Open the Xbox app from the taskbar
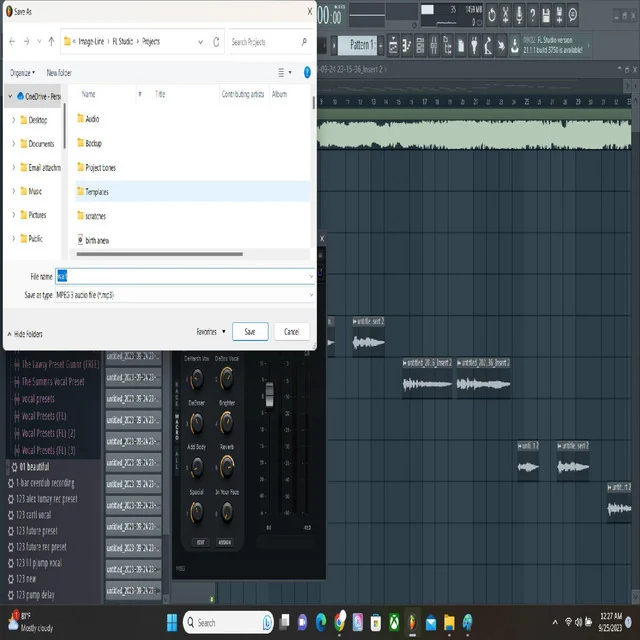The image size is (640, 640). [x=394, y=622]
